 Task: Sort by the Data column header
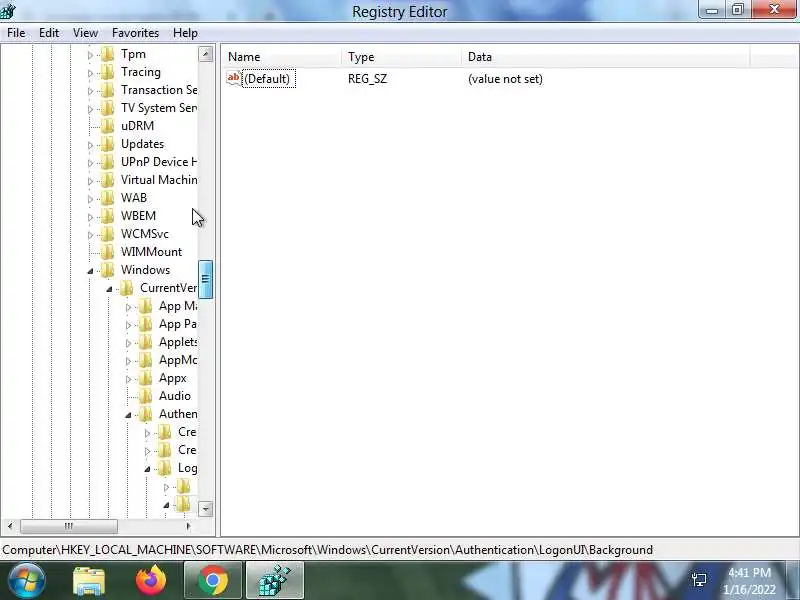pos(606,57)
